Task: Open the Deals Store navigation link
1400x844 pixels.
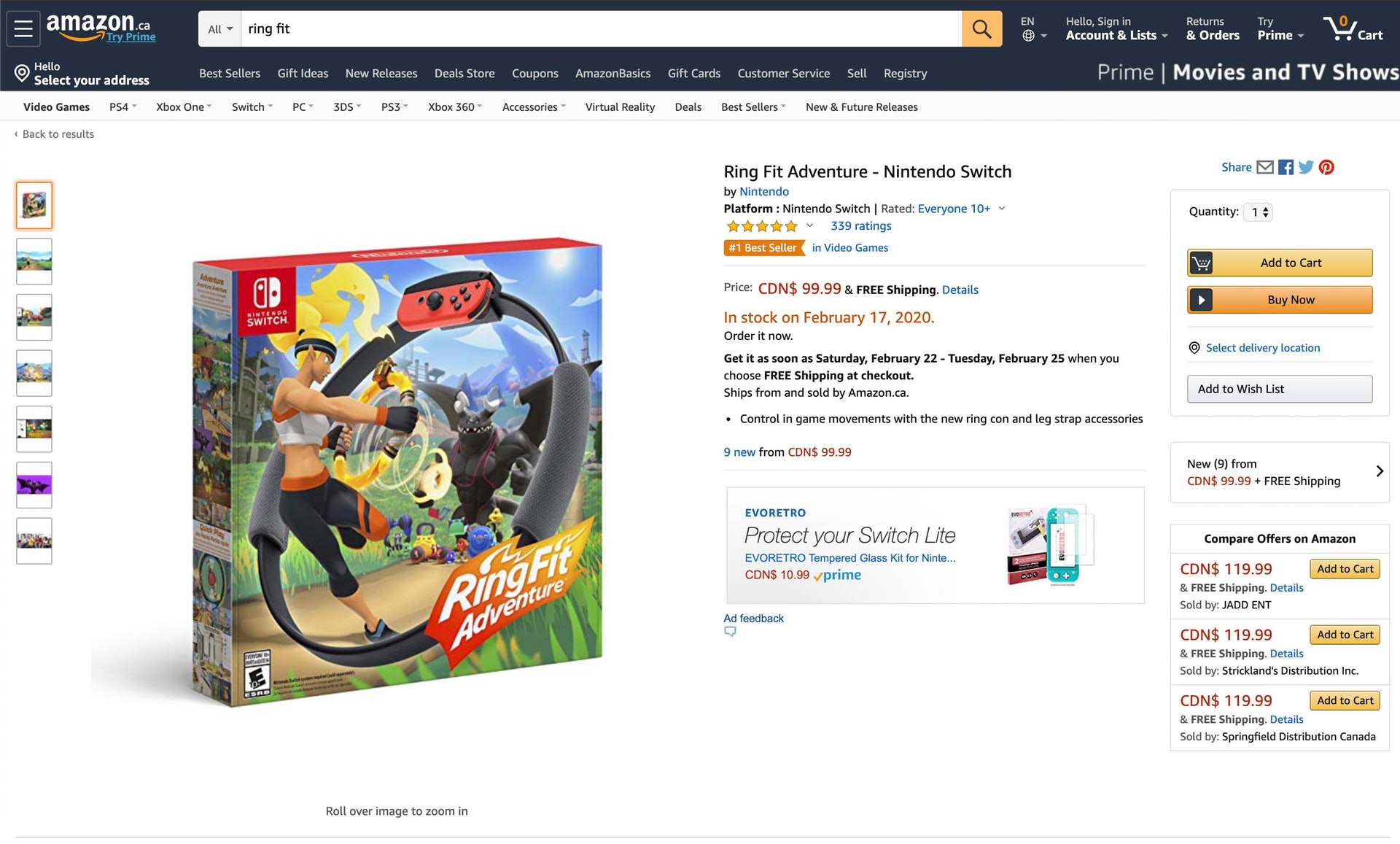Action: click(464, 74)
